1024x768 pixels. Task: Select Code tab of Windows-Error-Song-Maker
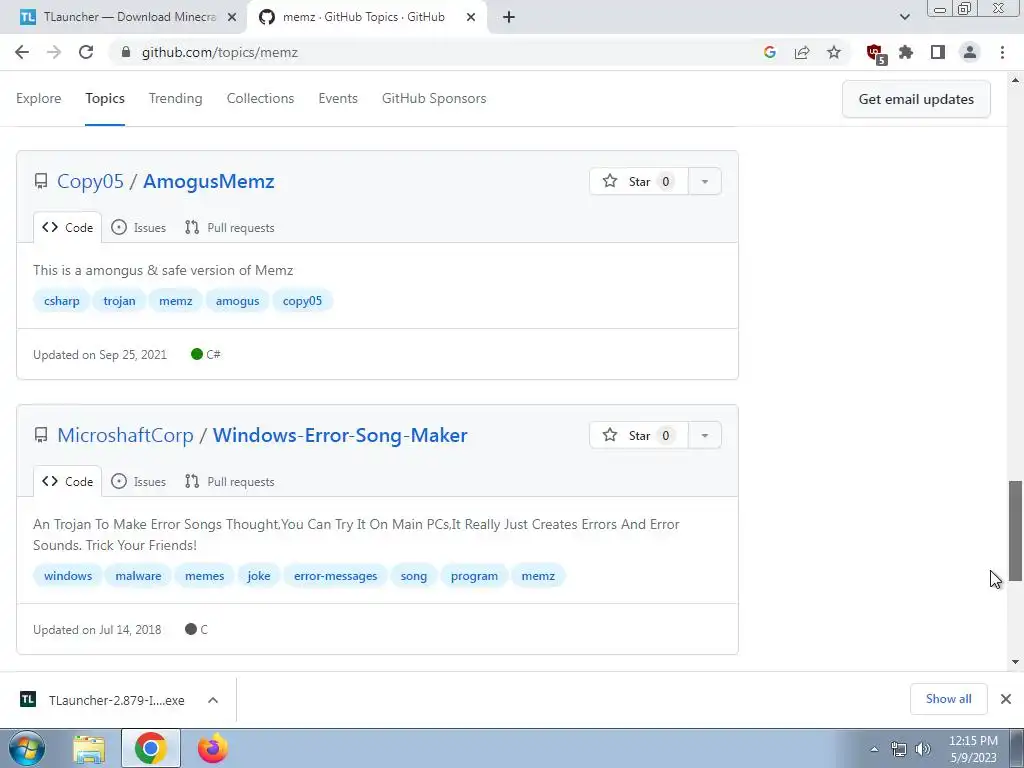click(x=67, y=481)
